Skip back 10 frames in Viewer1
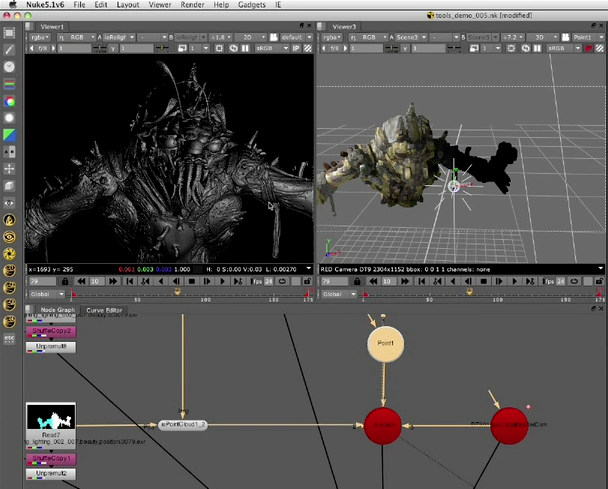Image resolution: width=608 pixels, height=489 pixels. point(81,281)
